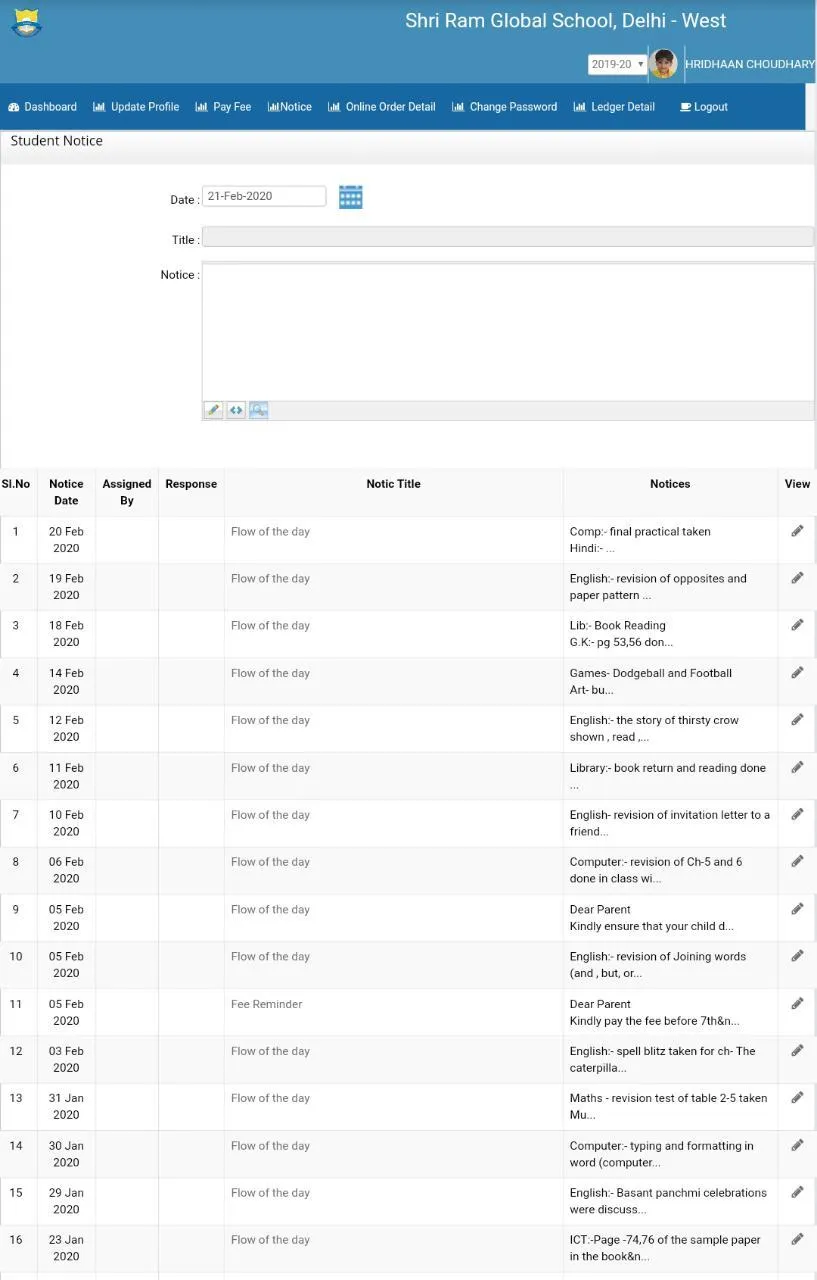This screenshot has height=1280, width=817.
Task: Open view pencil for 10 Feb 2020 notice
Action: [797, 814]
